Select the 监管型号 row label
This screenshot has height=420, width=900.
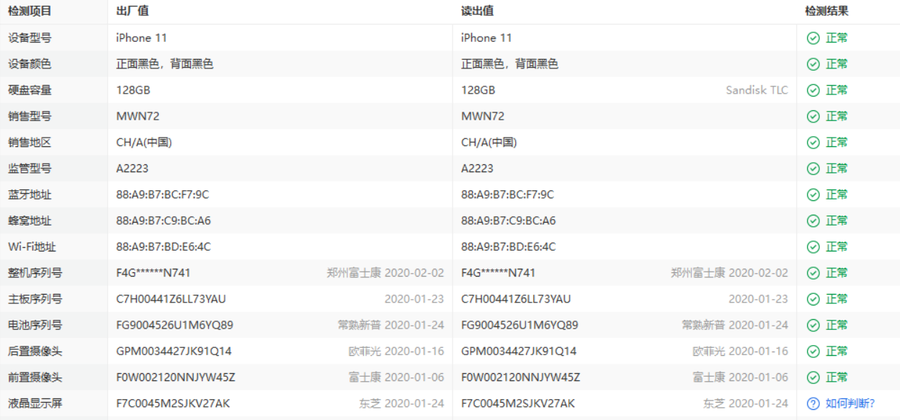(x=29, y=169)
